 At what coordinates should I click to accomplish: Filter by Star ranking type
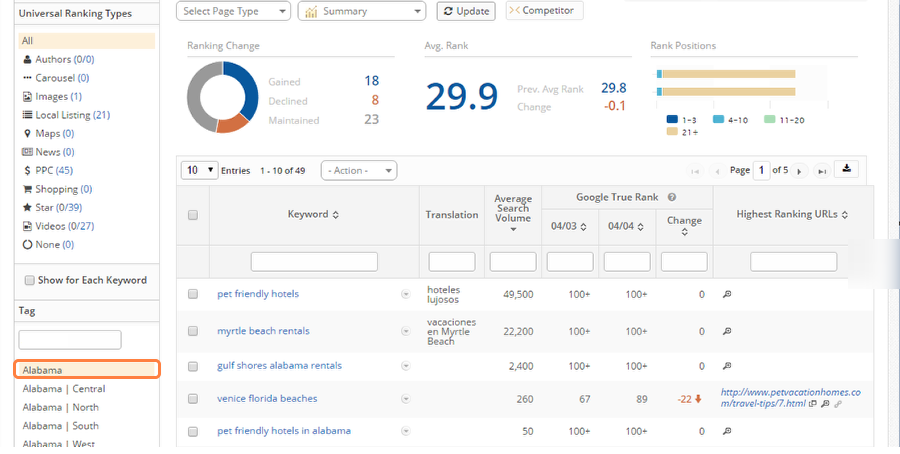(x=52, y=207)
